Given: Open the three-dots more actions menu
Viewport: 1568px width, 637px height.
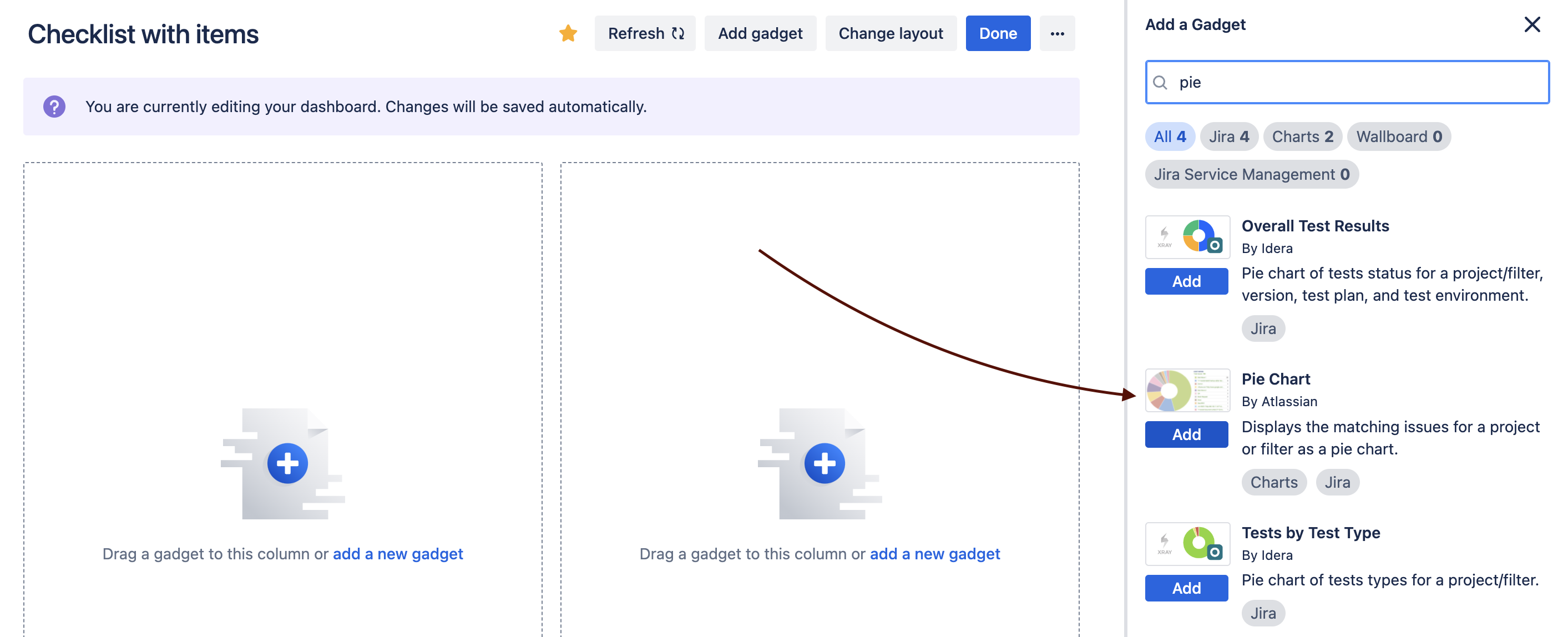Looking at the screenshot, I should (x=1056, y=33).
